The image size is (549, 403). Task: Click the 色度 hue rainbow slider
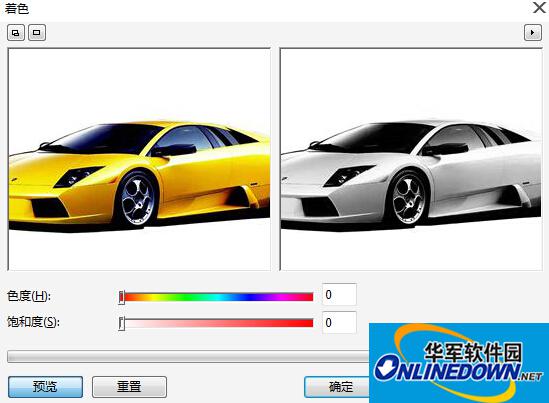click(216, 297)
